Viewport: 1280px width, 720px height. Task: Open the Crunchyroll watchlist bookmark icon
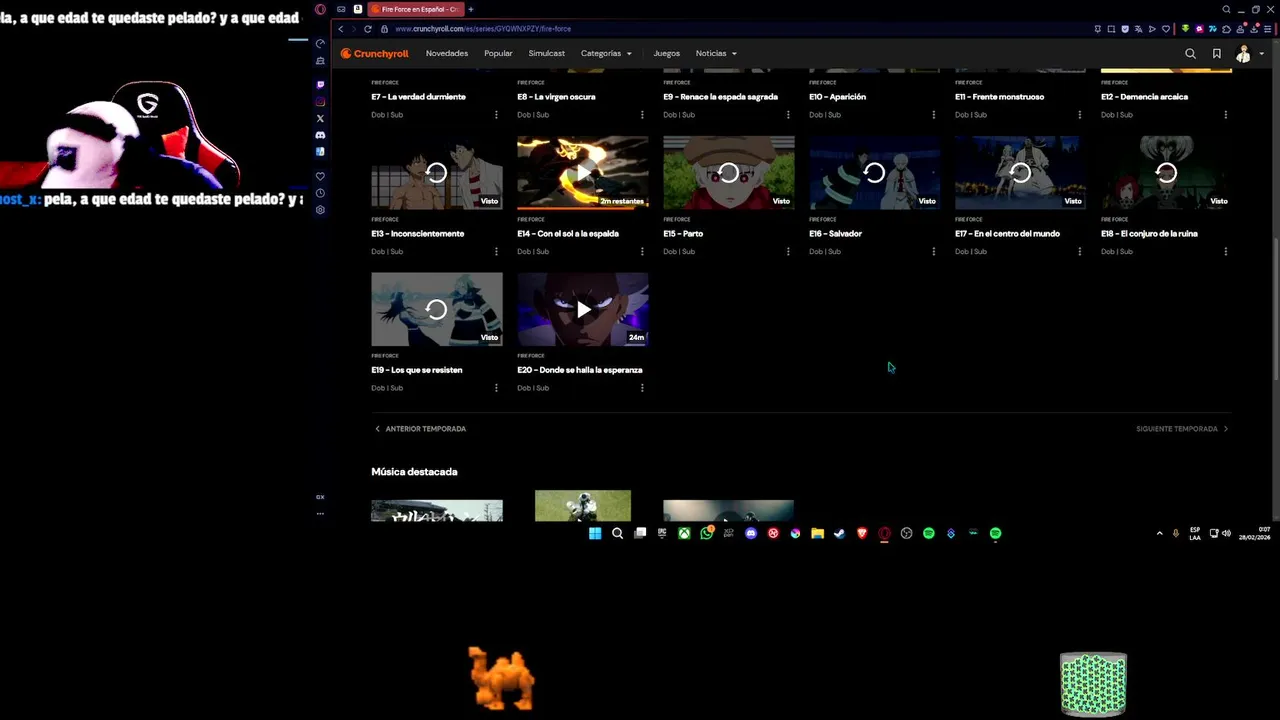(x=1216, y=53)
